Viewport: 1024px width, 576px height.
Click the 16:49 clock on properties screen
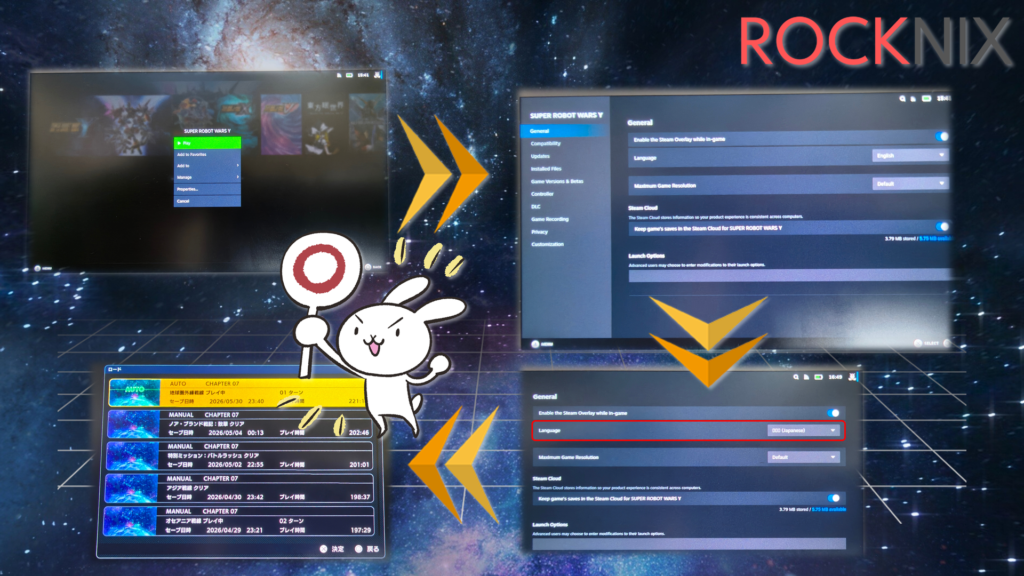(835, 377)
